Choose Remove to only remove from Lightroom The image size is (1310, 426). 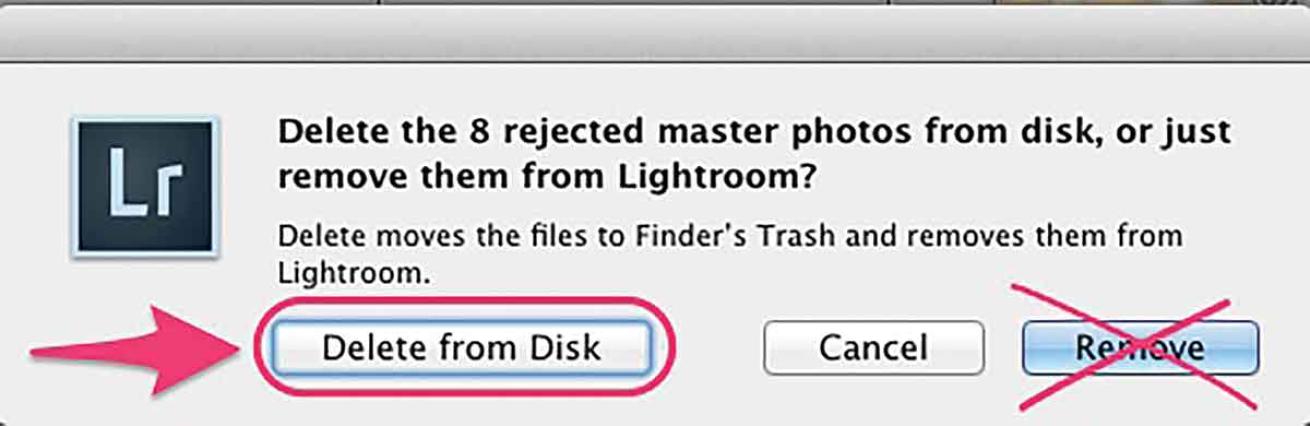(1140, 347)
